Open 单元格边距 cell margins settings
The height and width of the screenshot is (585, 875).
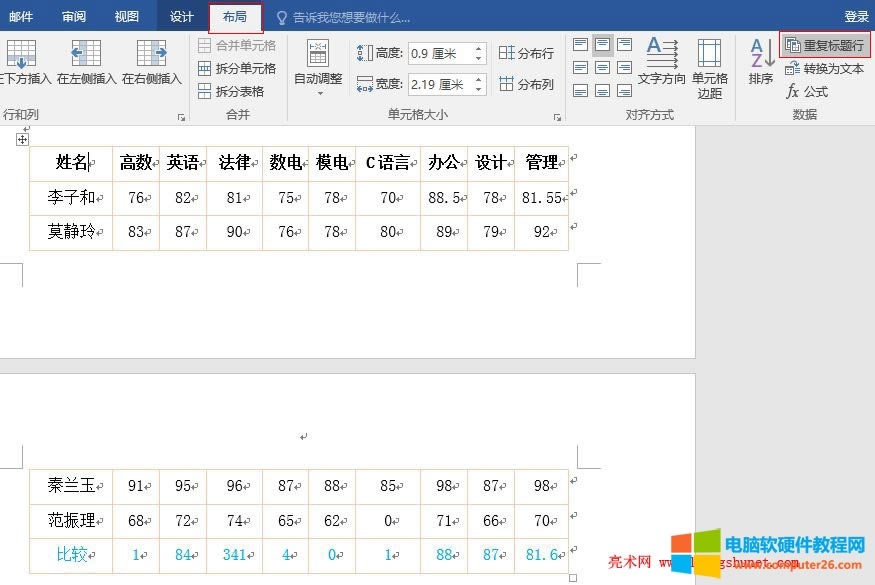click(712, 66)
